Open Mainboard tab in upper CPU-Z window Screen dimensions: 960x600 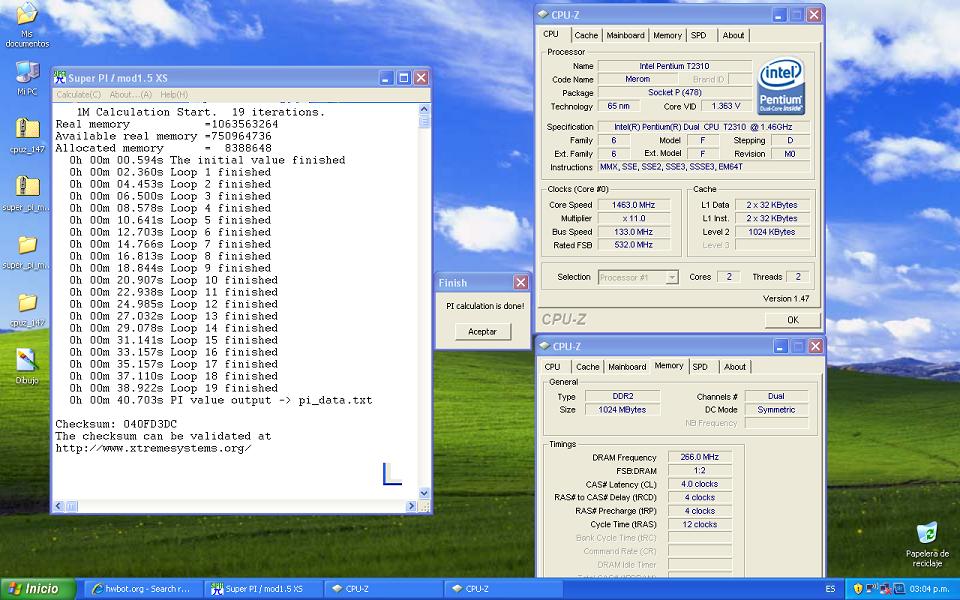625,36
